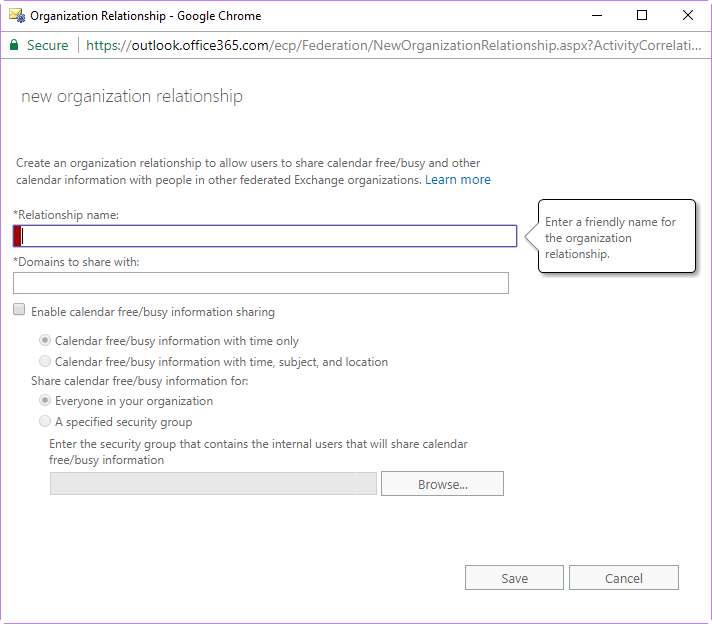Click the Secure label in address bar
712x624 pixels.
point(47,45)
